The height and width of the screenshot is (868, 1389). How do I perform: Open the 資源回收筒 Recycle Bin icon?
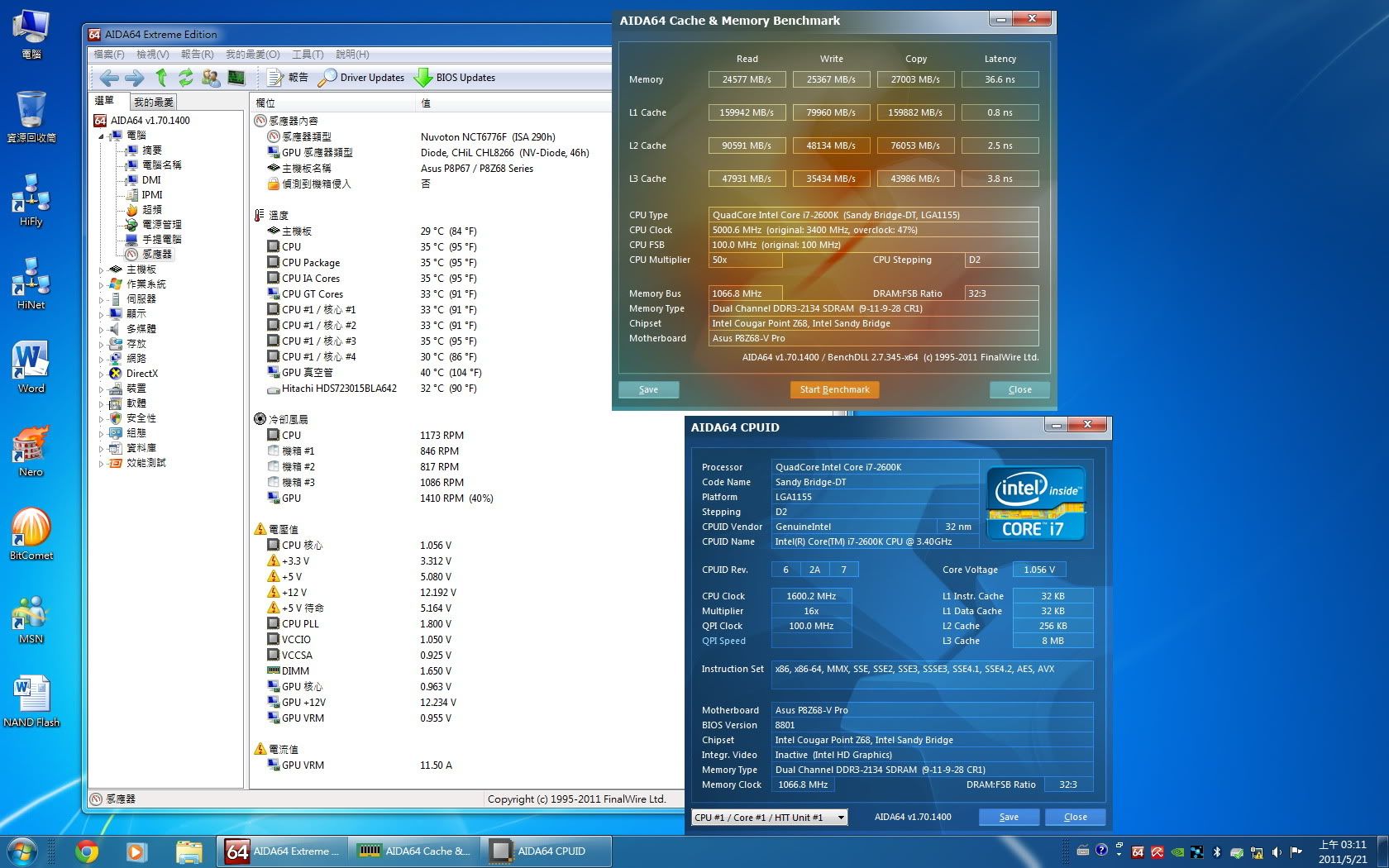point(31,117)
